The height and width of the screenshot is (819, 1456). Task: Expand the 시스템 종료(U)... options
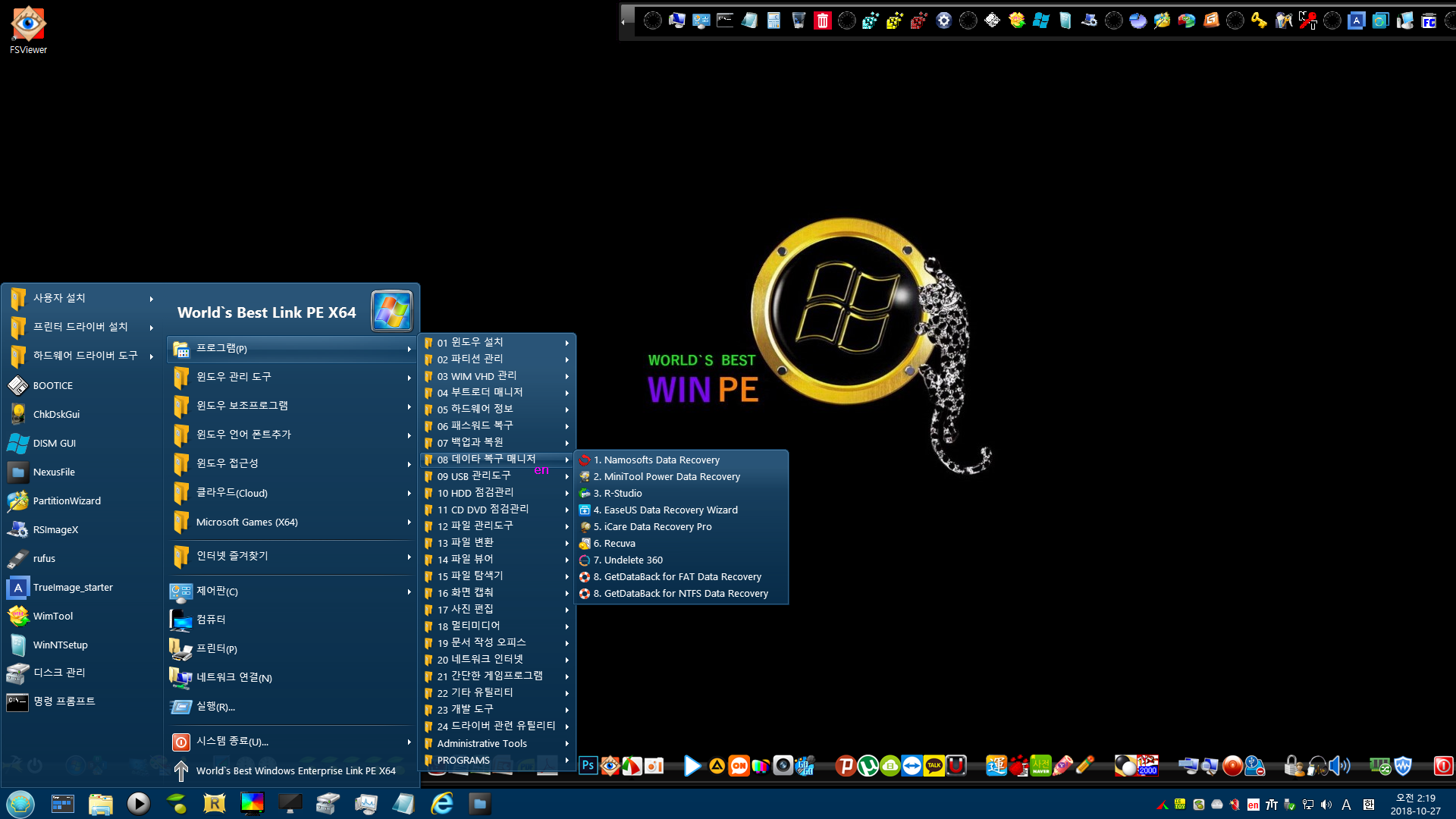[292, 742]
